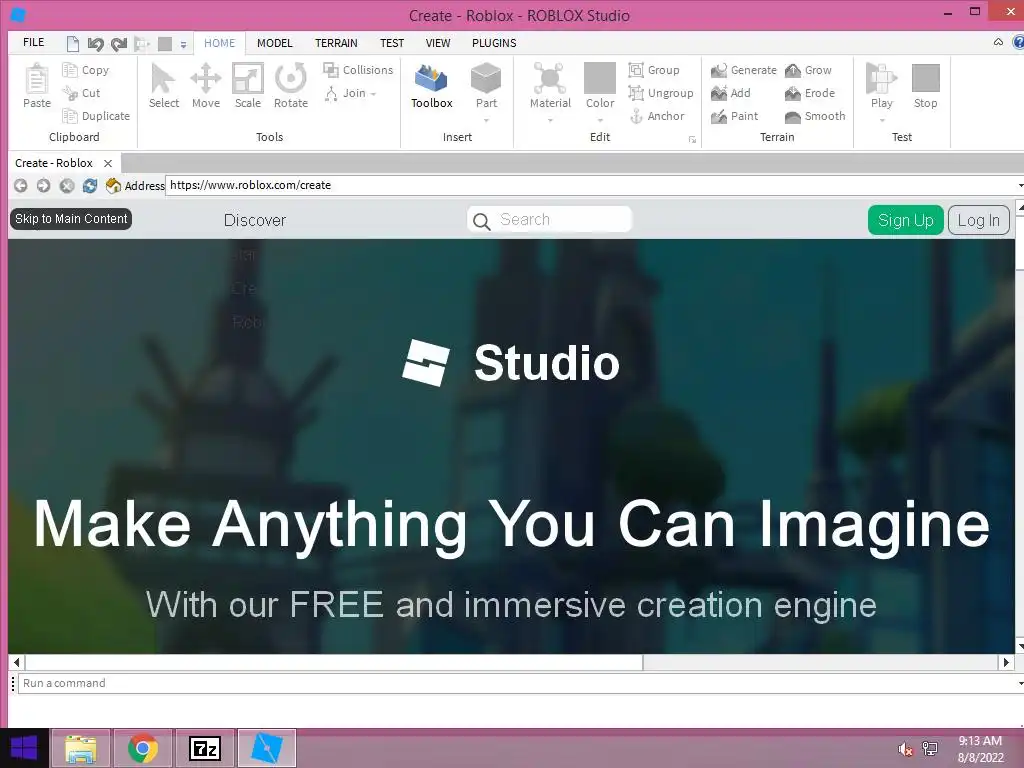Click the Add terrain tool
This screenshot has height=768, width=1024.
tap(719, 93)
